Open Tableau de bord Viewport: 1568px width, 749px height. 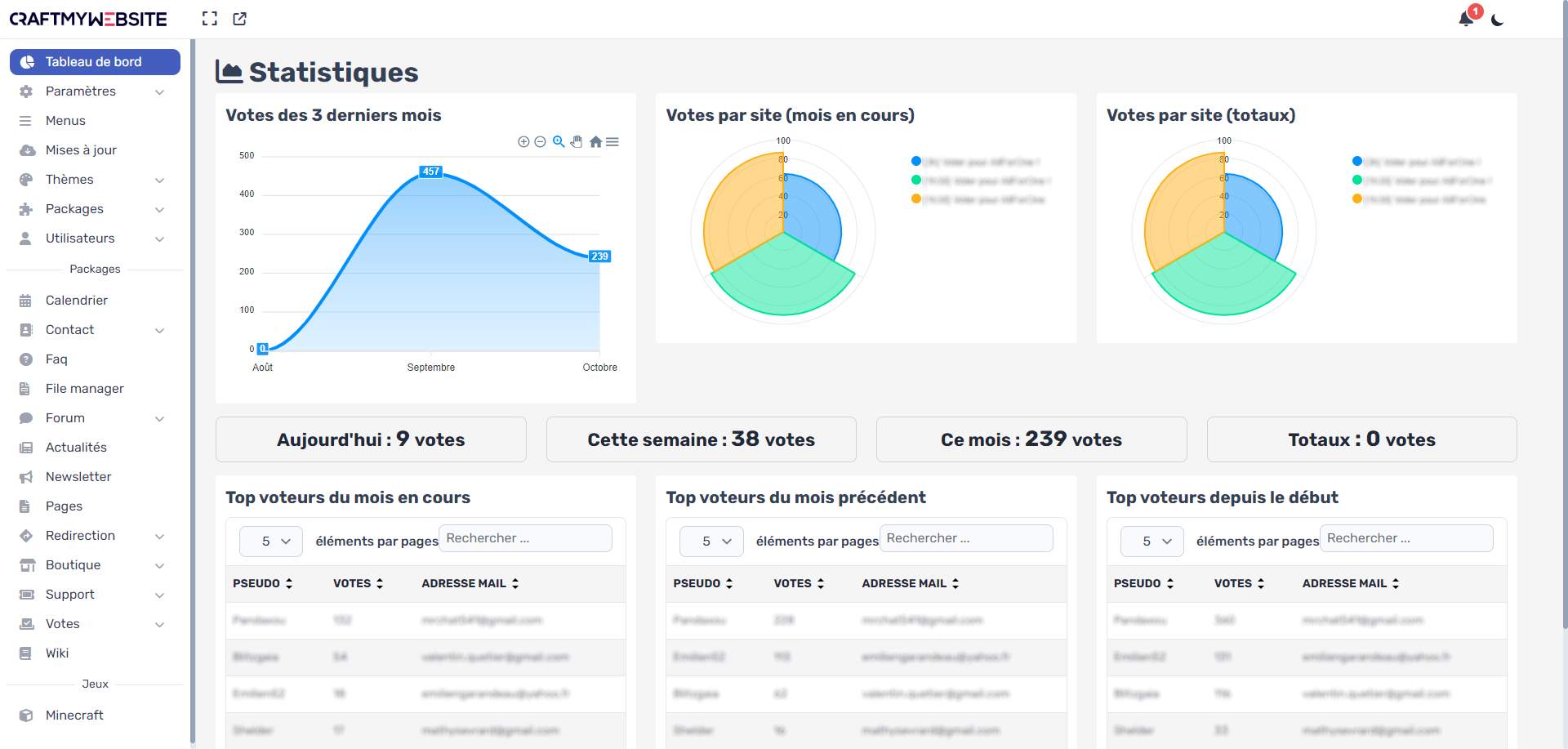pyautogui.click(x=95, y=62)
